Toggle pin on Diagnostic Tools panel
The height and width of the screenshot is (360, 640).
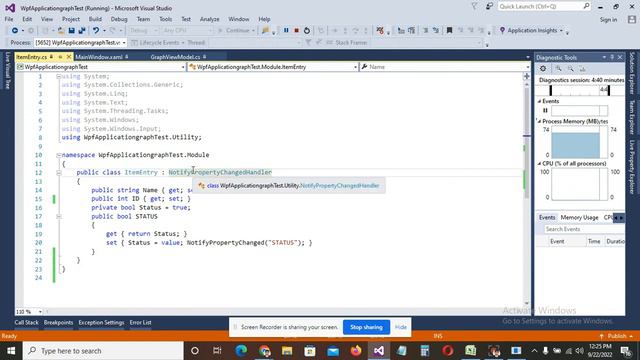click(612, 58)
